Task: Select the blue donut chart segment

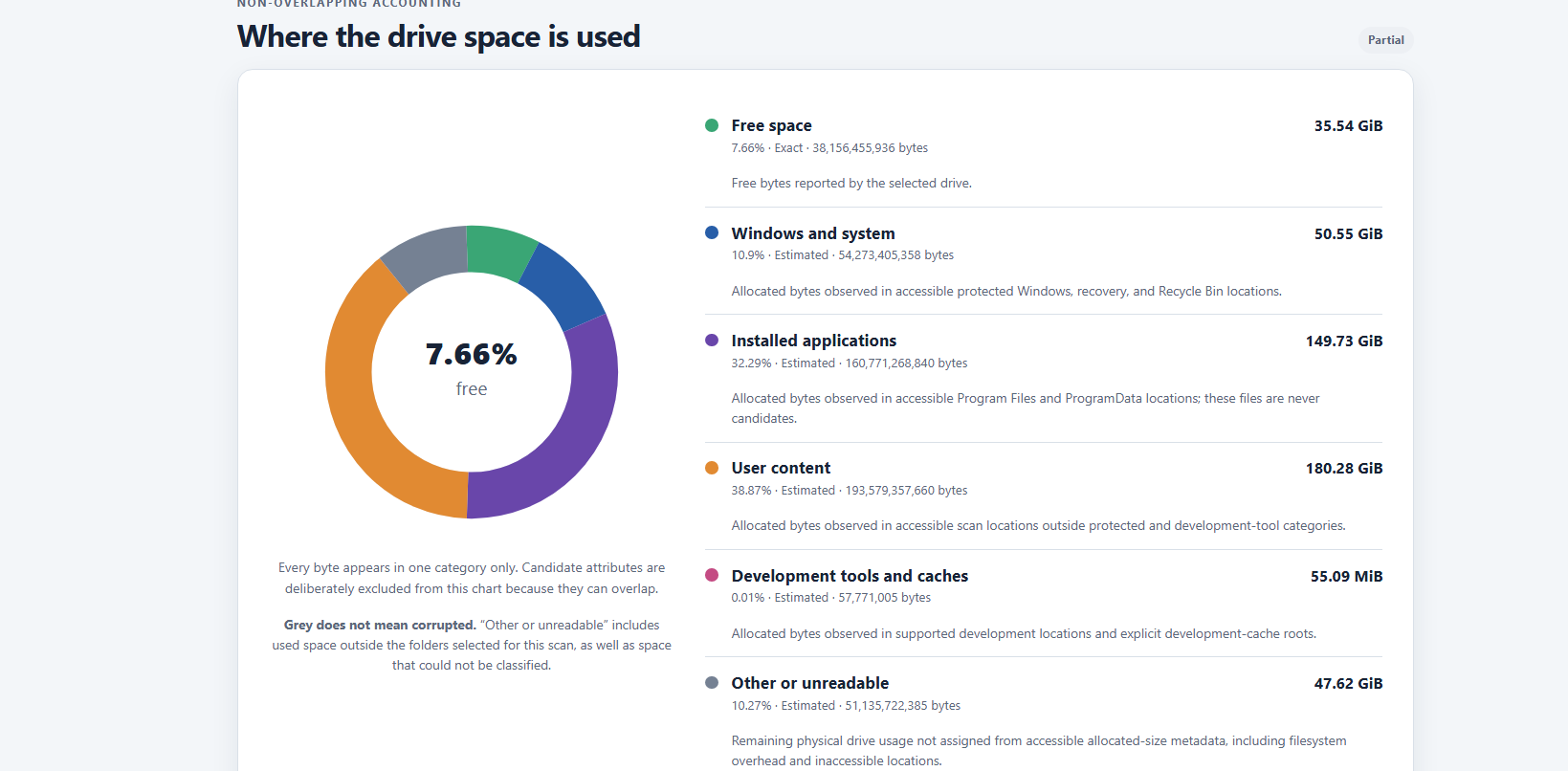Action: pos(565,284)
